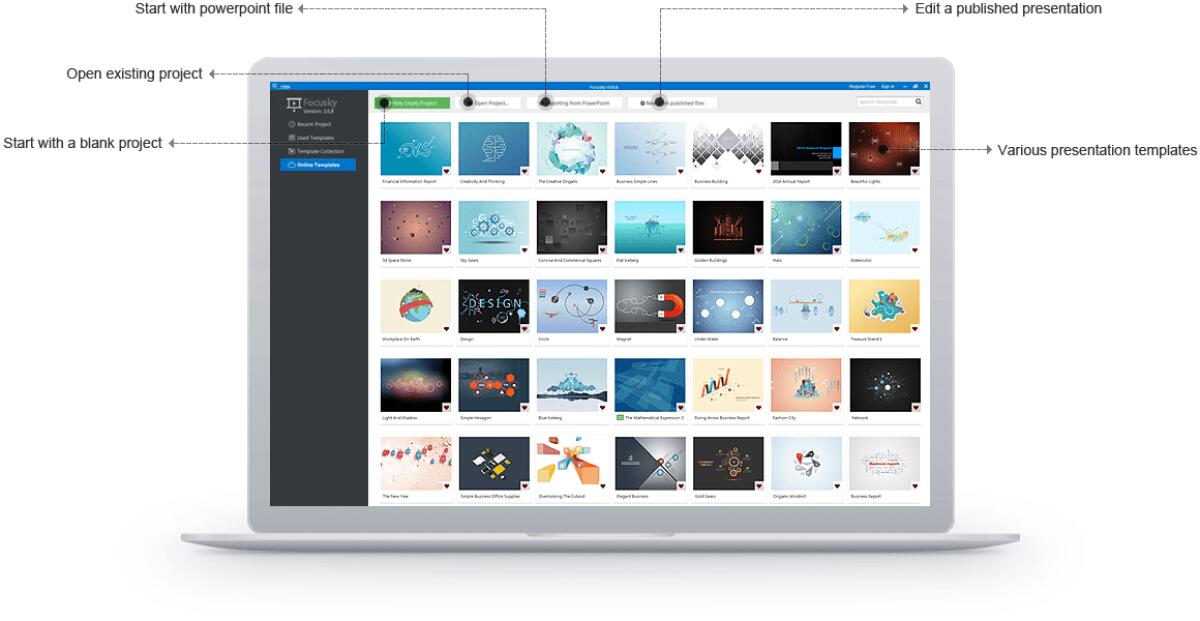The width and height of the screenshot is (1200, 621).
Task: Select the Focusky logo icon
Action: point(294,104)
